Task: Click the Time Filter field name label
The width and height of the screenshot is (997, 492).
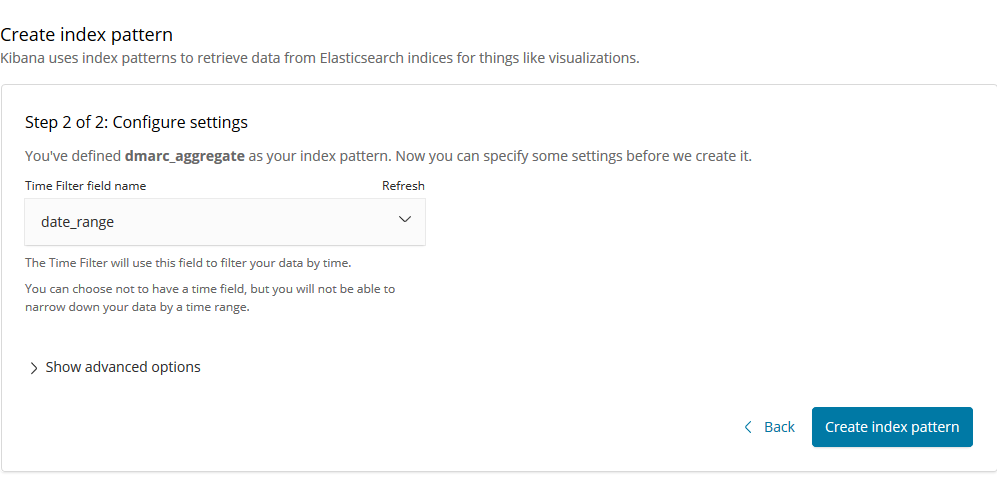Action: point(86,186)
